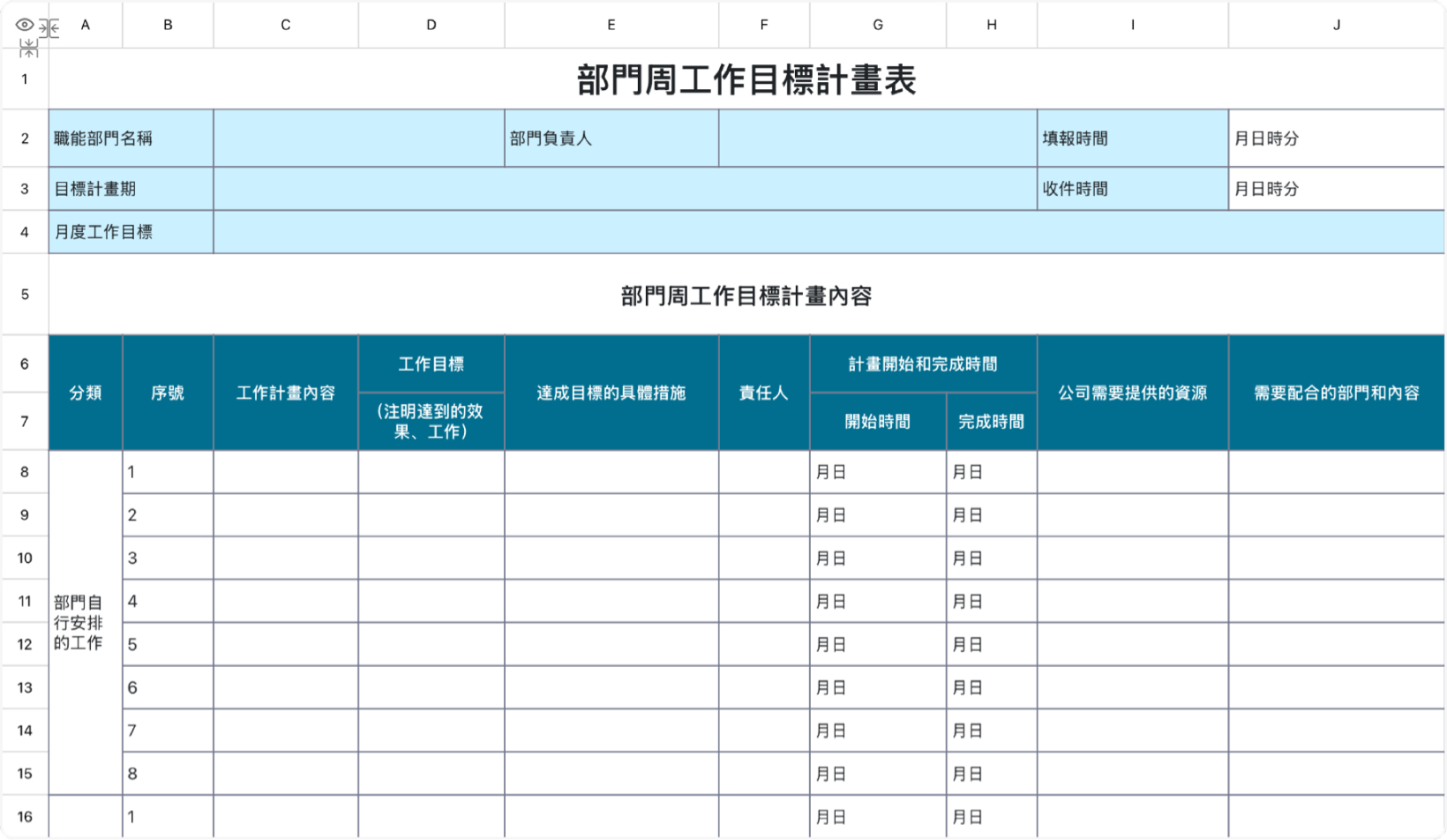The width and height of the screenshot is (1447, 840).
Task: Click sequence number 8 in row 15
Action: (x=168, y=774)
